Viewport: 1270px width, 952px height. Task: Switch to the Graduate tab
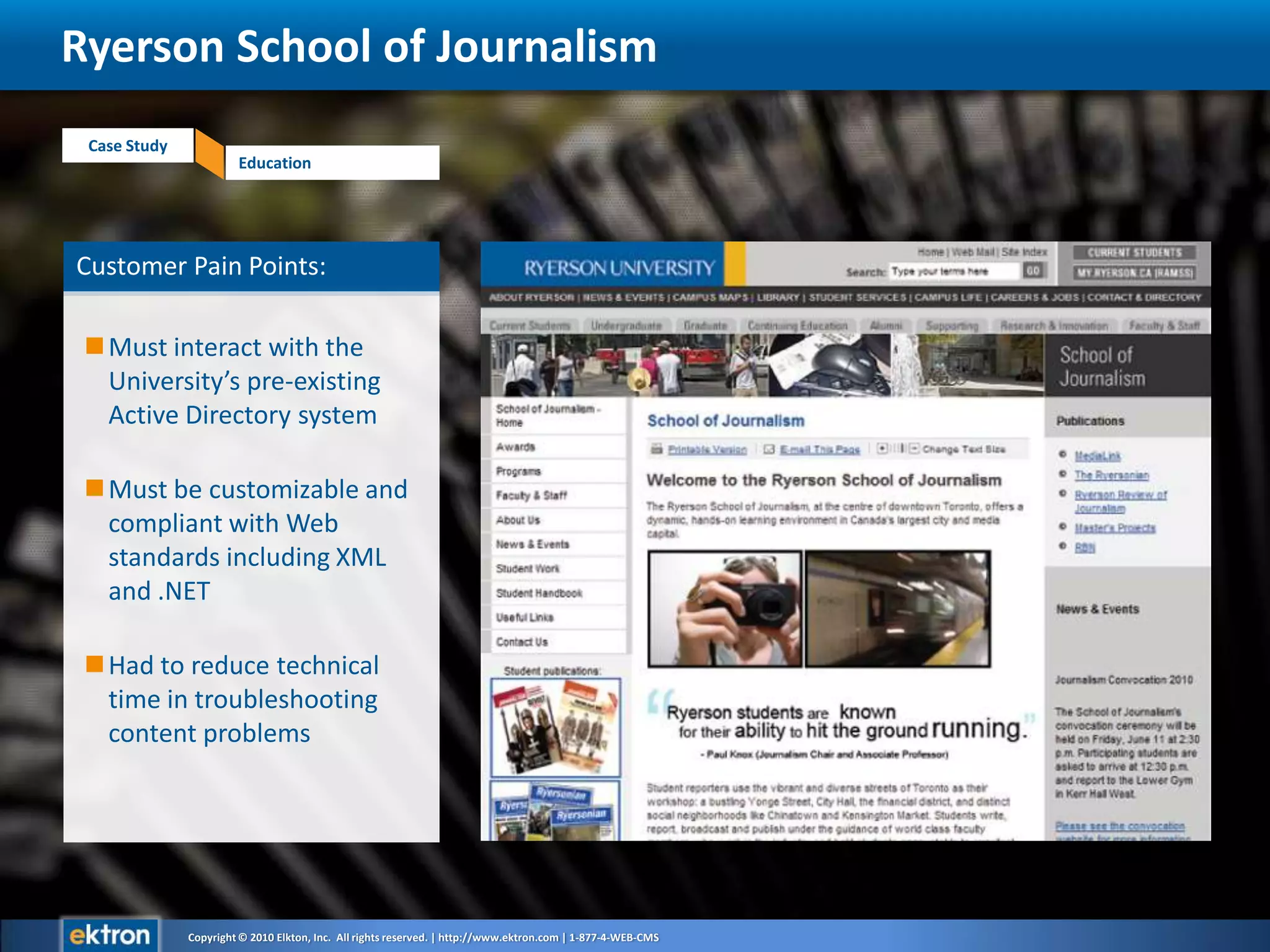point(705,325)
